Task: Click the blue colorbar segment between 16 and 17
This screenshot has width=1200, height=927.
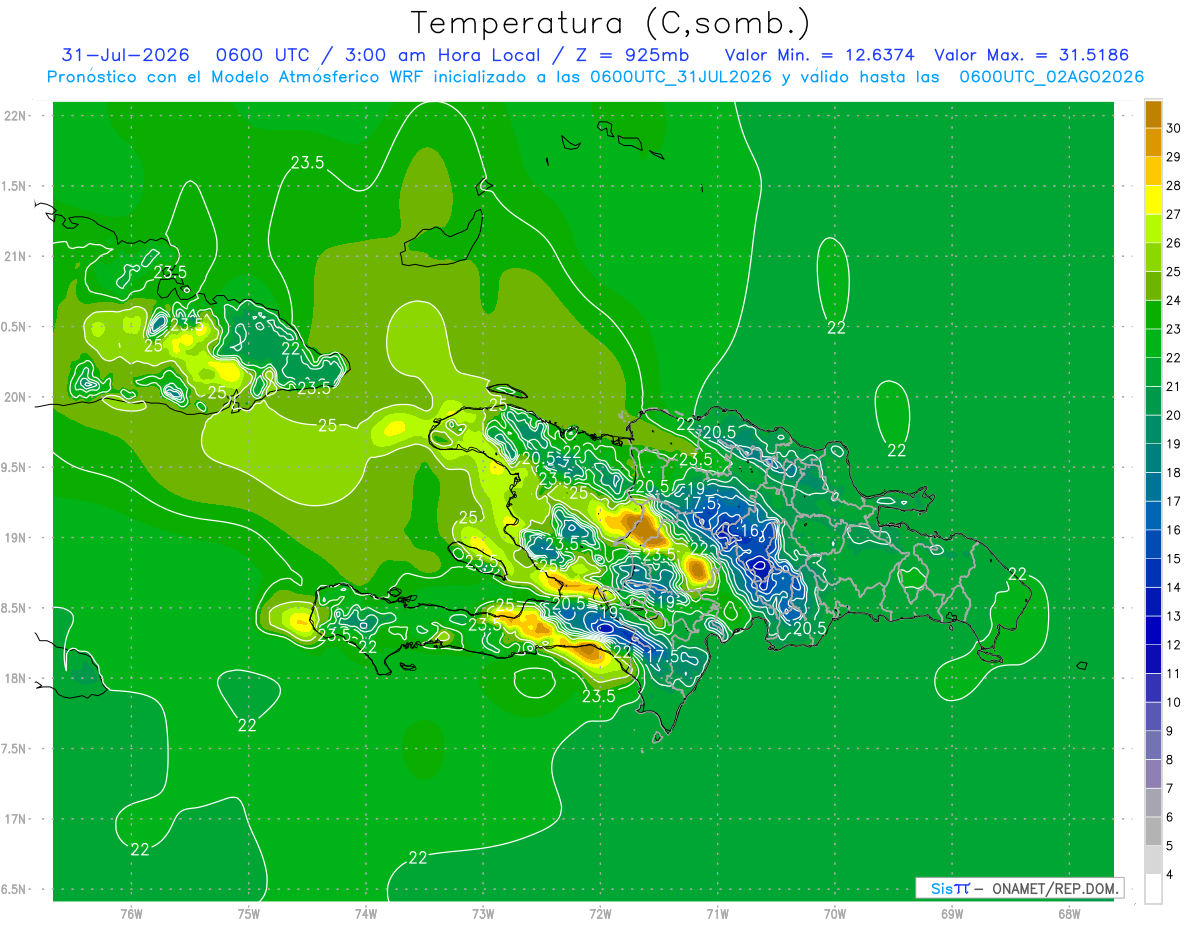Action: pyautogui.click(x=1153, y=516)
